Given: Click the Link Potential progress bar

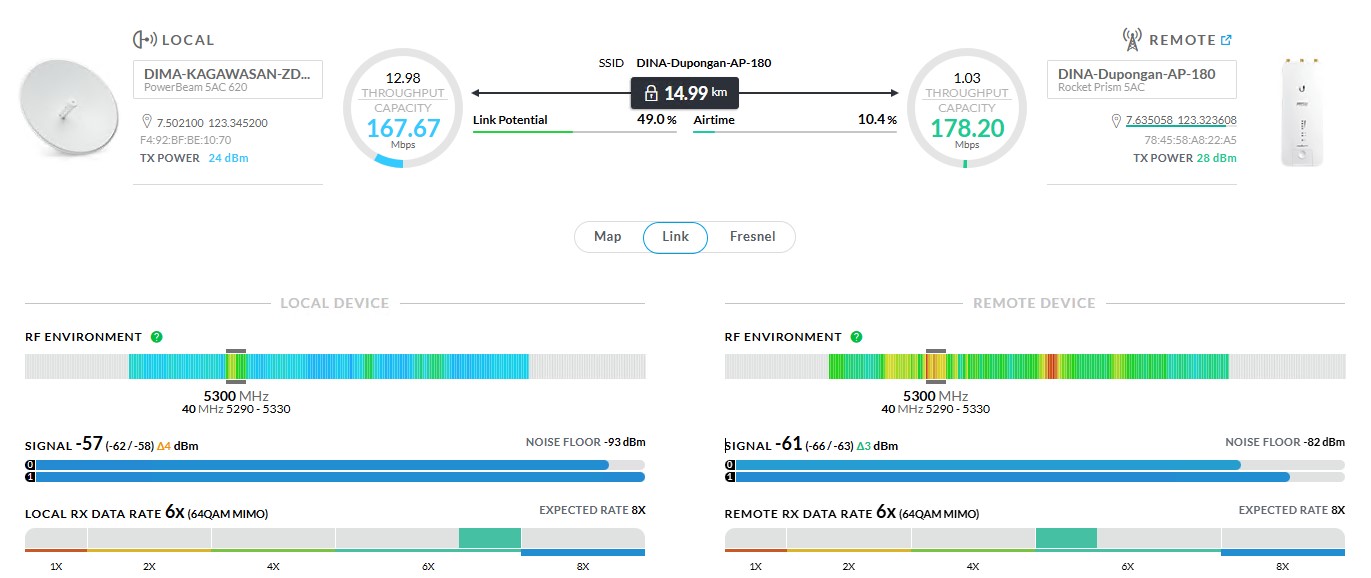Looking at the screenshot, I should tap(574, 132).
